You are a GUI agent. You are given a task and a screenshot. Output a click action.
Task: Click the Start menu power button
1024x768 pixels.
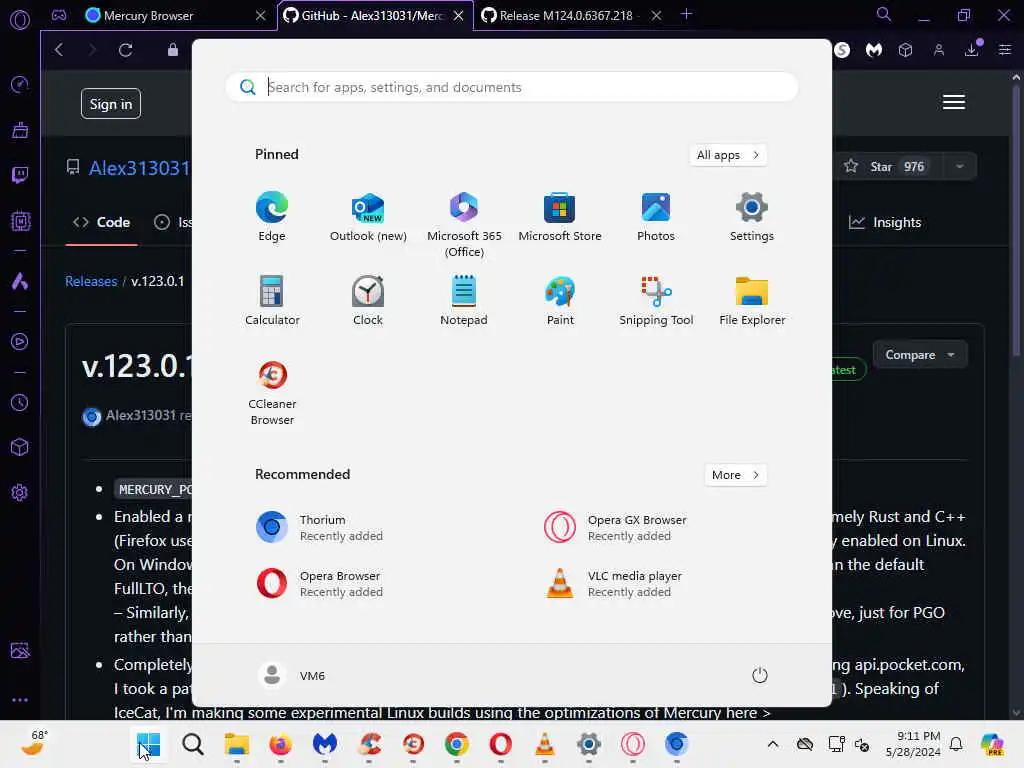[x=759, y=675]
